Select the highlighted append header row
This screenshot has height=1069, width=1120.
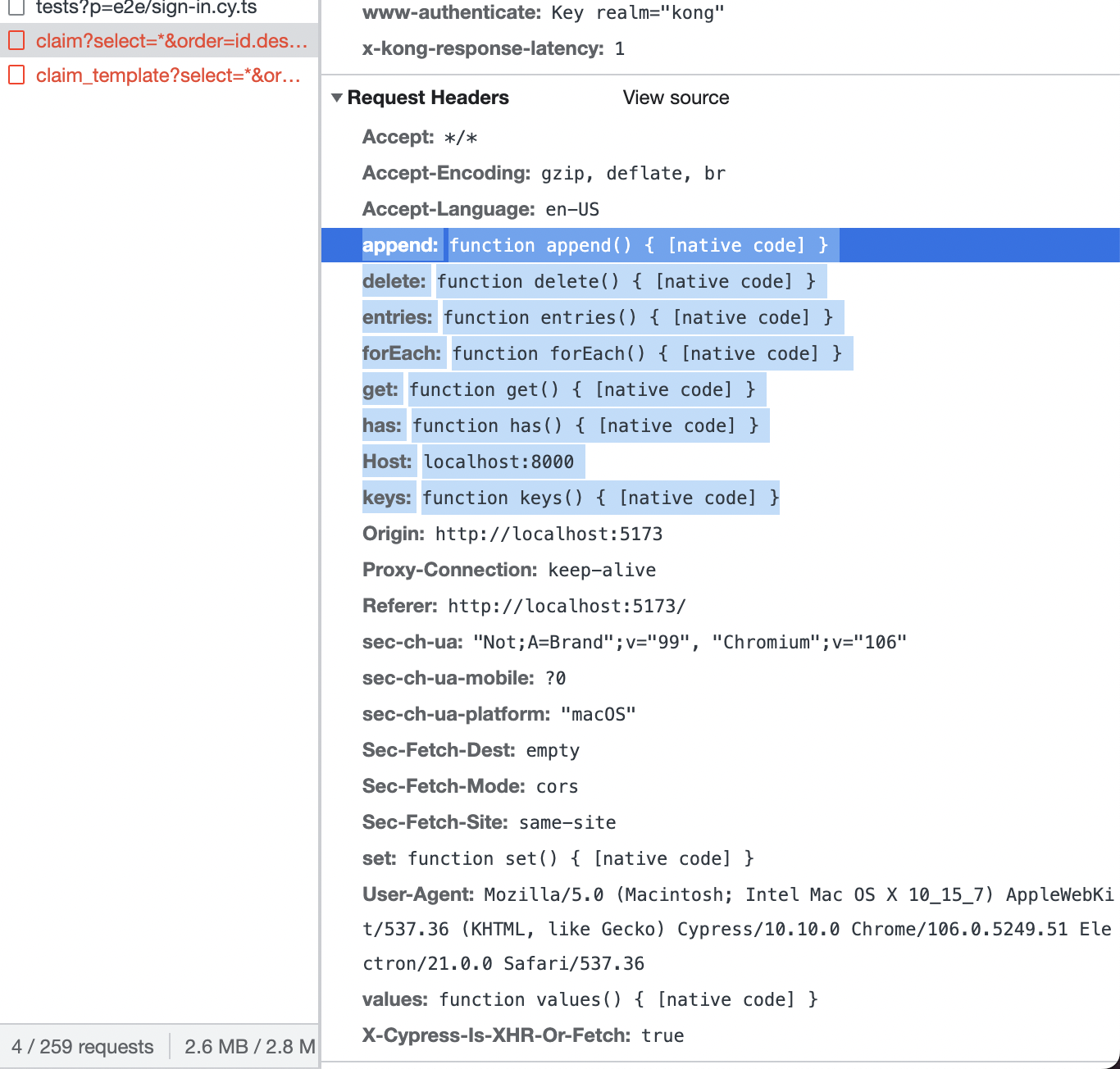(721, 245)
